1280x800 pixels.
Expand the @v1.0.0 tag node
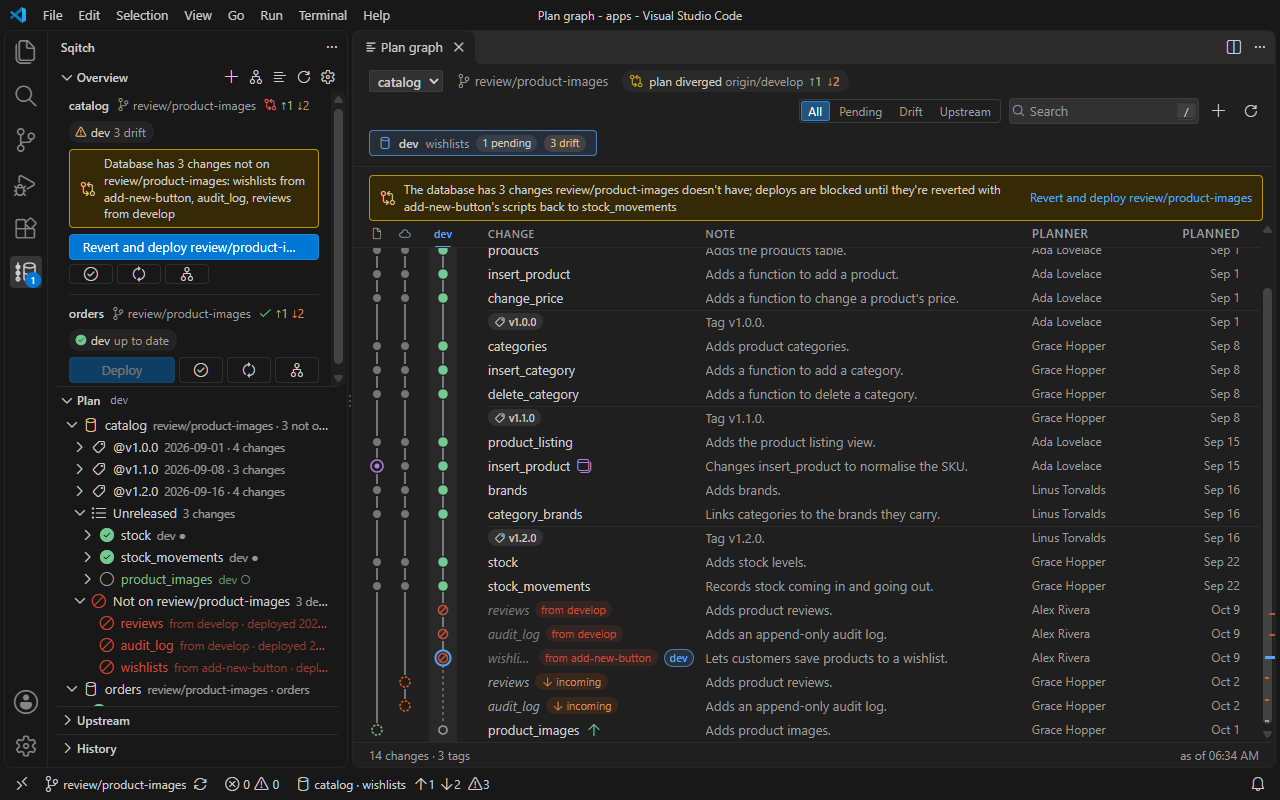coord(80,447)
